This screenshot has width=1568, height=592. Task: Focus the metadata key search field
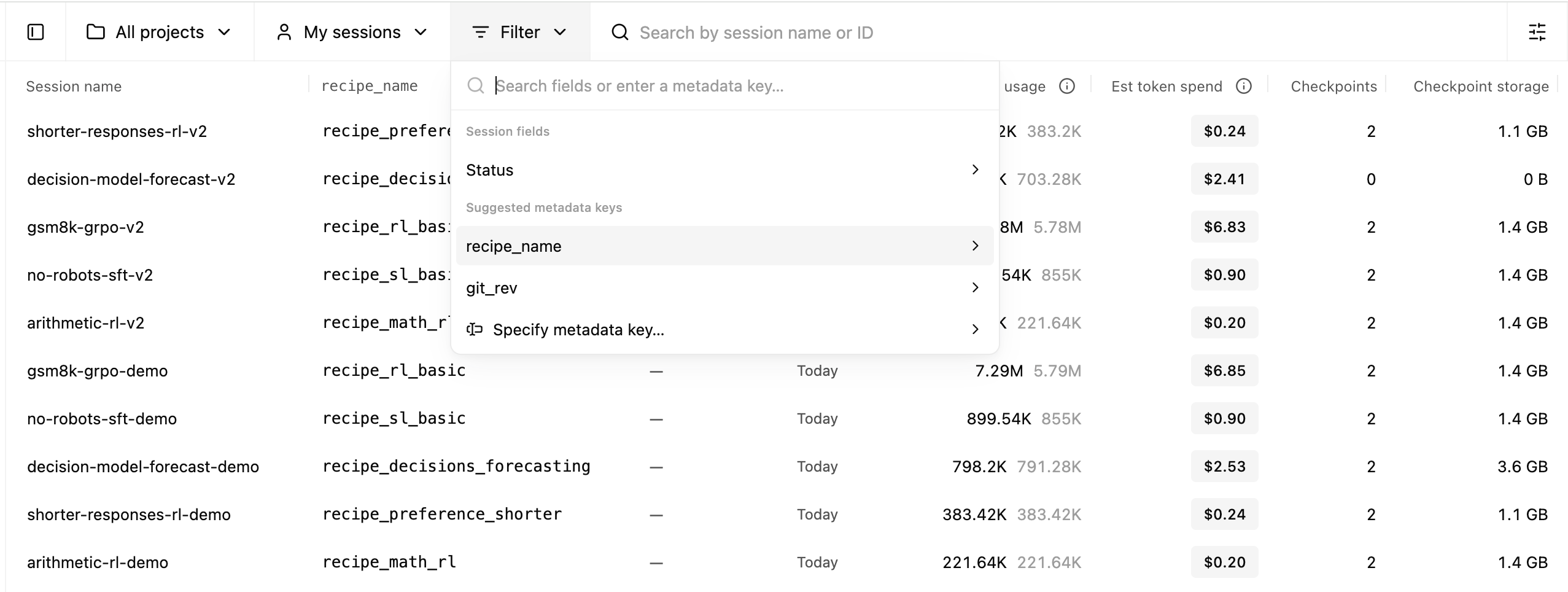coord(724,86)
